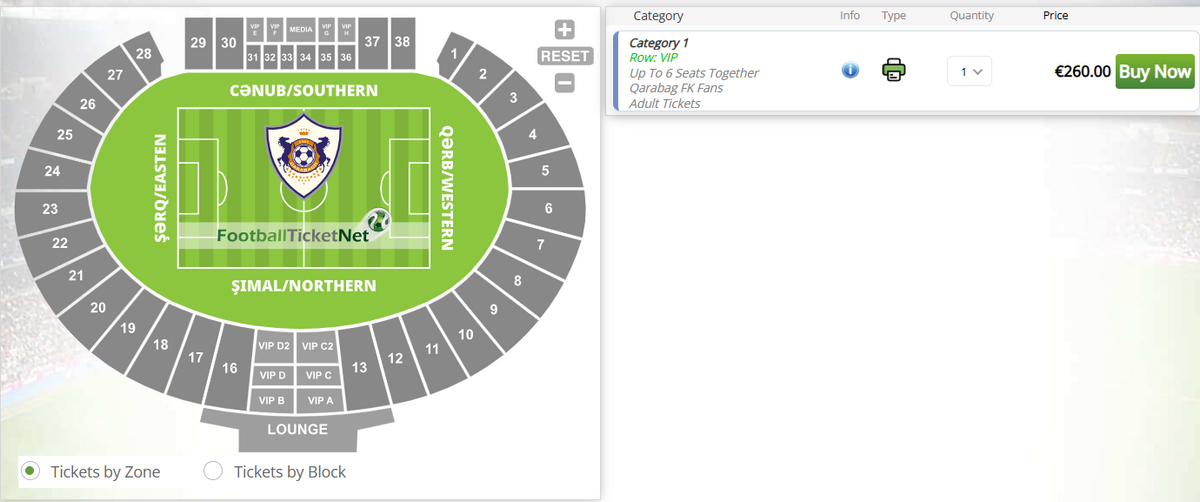Open the blue info icon for Category 1
This screenshot has height=502, width=1200.
[x=850, y=70]
